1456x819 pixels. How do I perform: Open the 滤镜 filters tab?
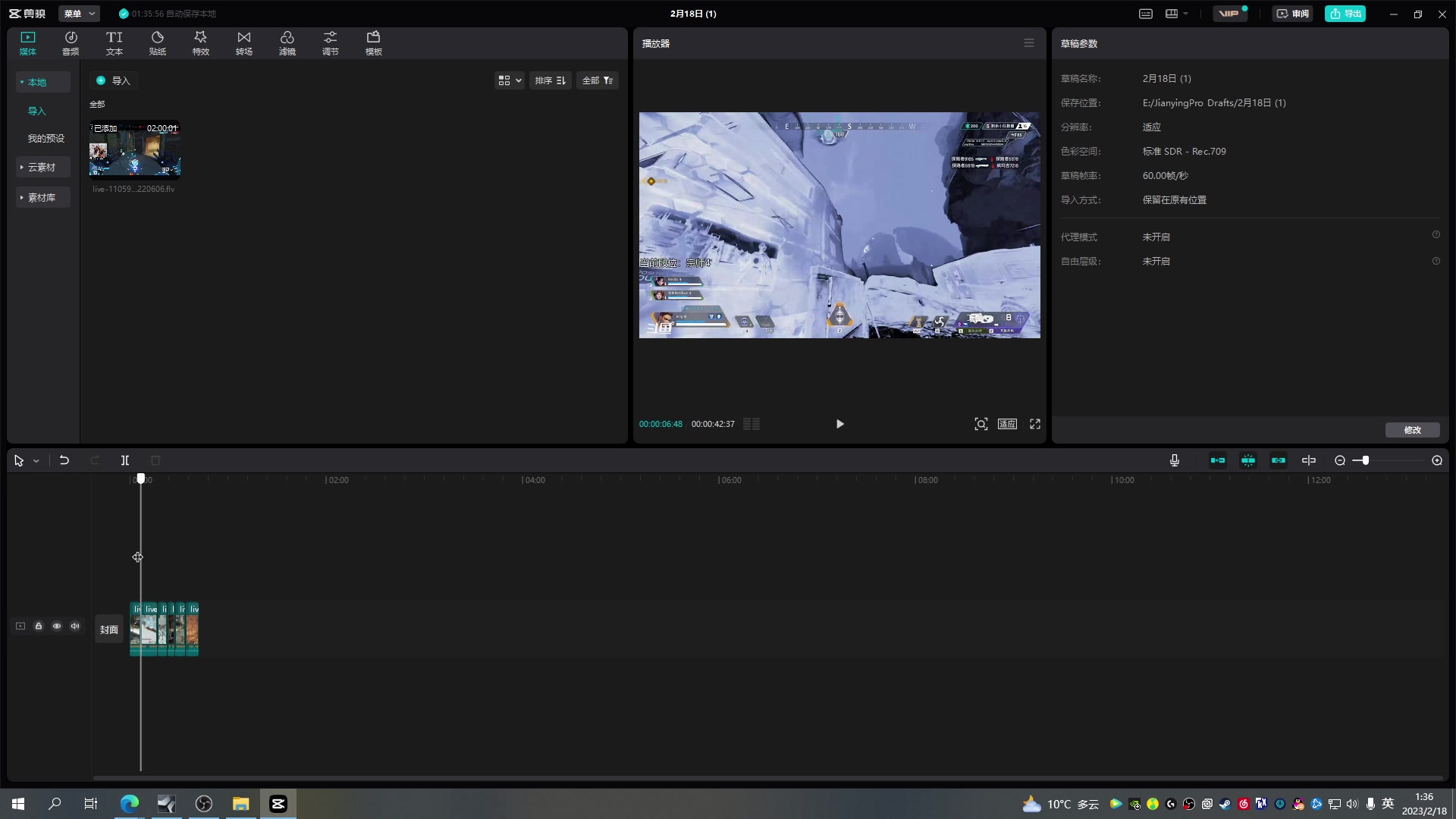pyautogui.click(x=287, y=43)
